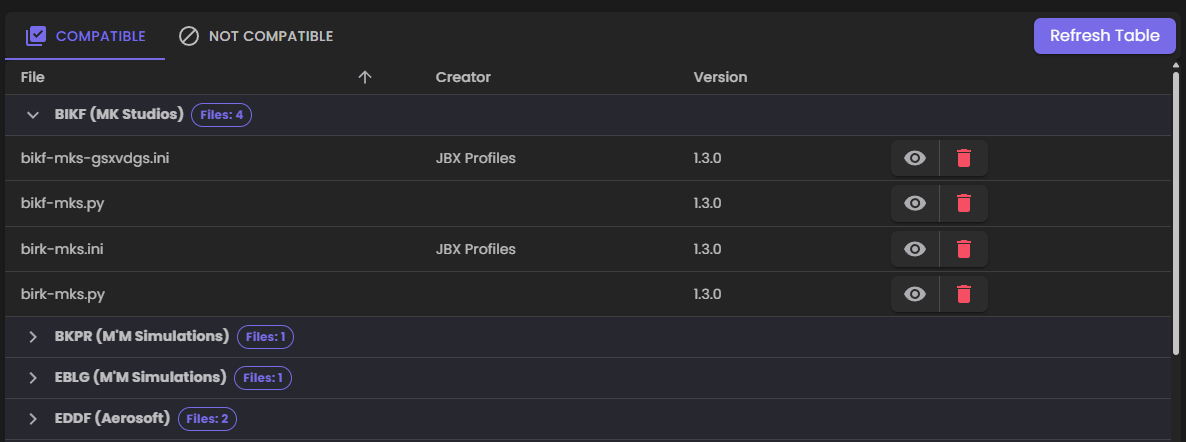Click the Compatible tab checkmark icon
1186x442 pixels.
(x=36, y=36)
